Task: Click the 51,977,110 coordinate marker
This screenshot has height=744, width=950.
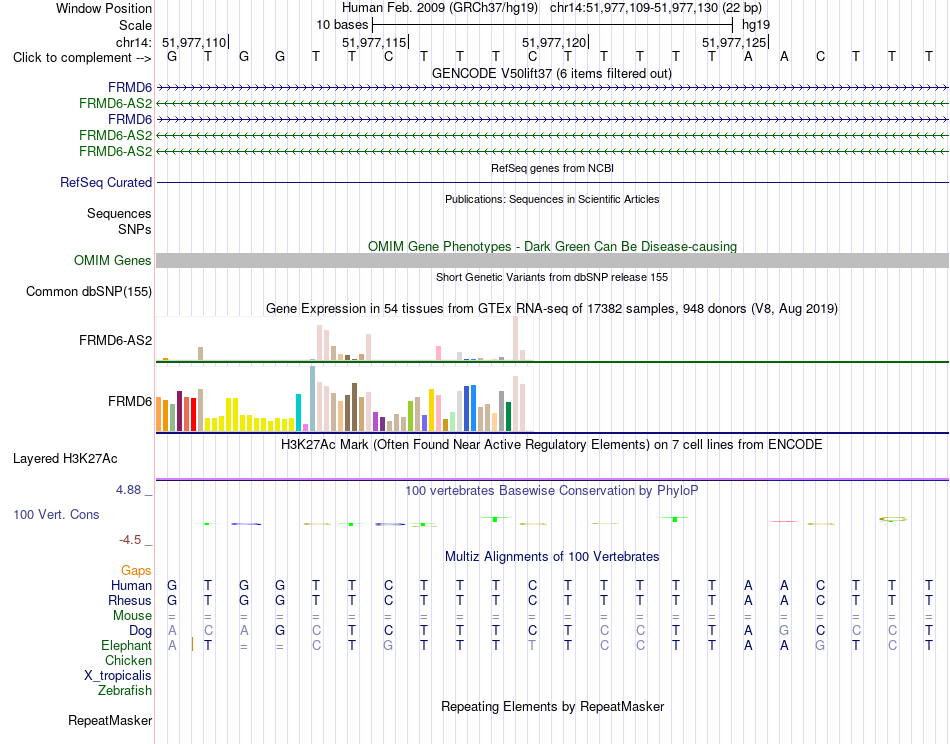Action: pyautogui.click(x=194, y=42)
